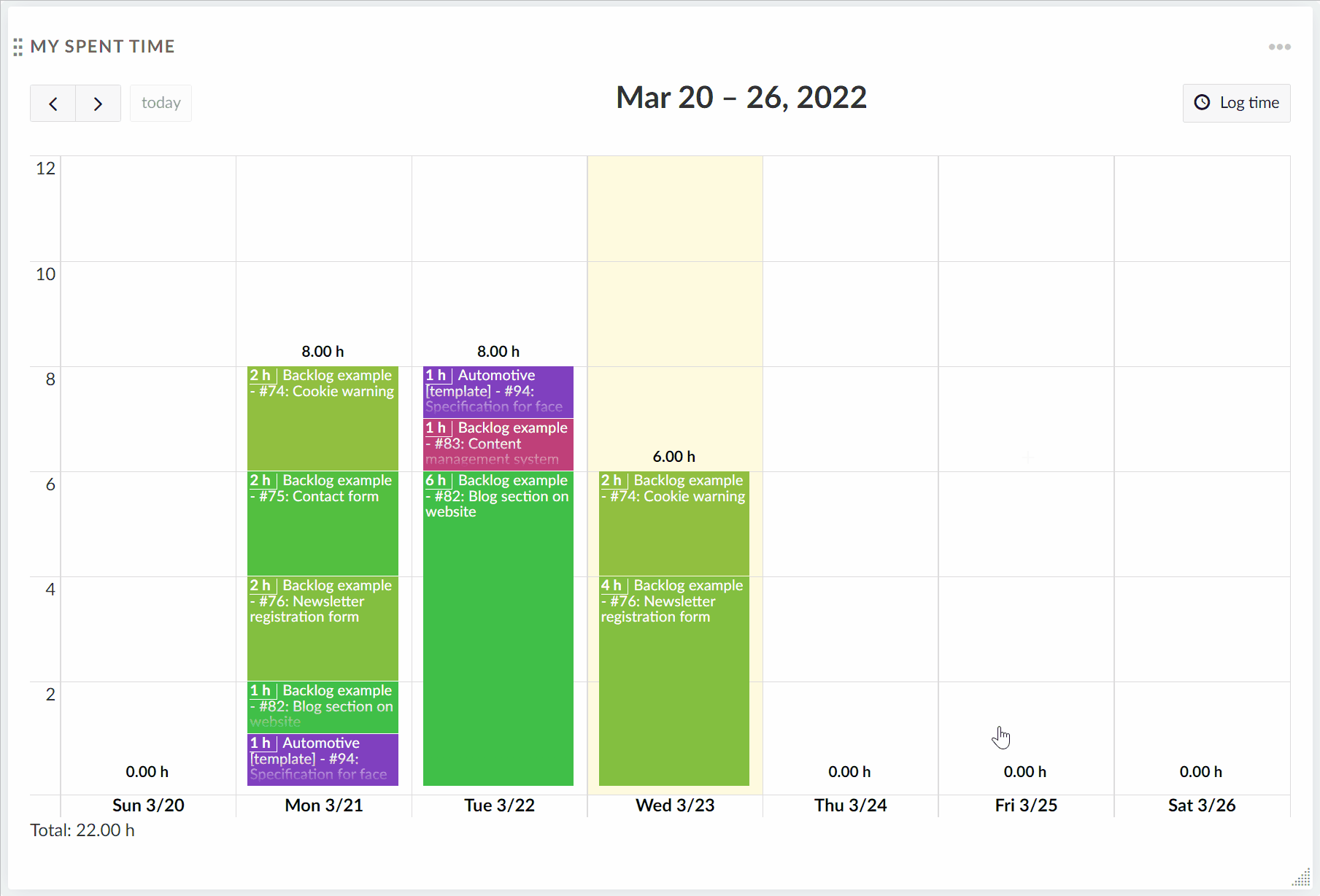Click the Sat 3/26 column header
The width and height of the screenshot is (1320, 896).
[1200, 805]
